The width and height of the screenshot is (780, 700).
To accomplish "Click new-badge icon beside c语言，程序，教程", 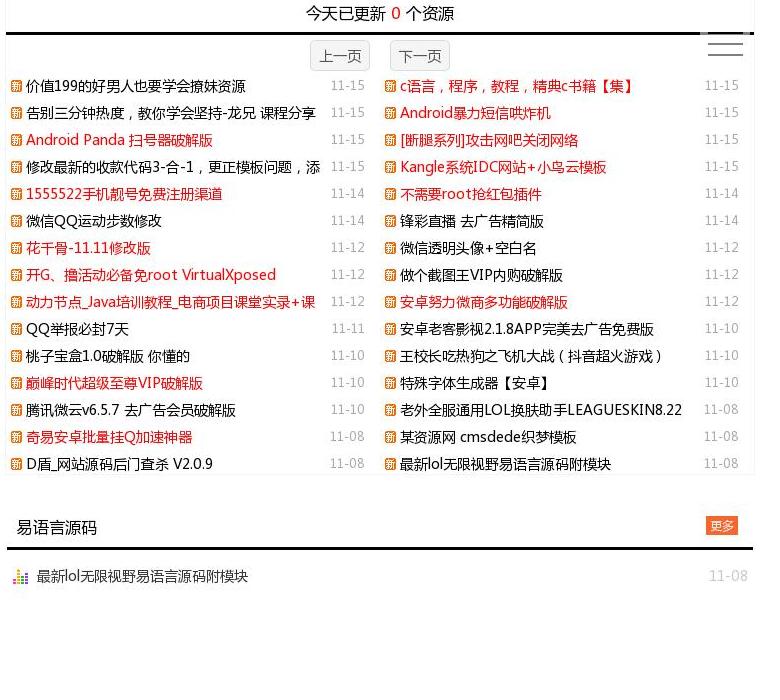I will point(390,87).
